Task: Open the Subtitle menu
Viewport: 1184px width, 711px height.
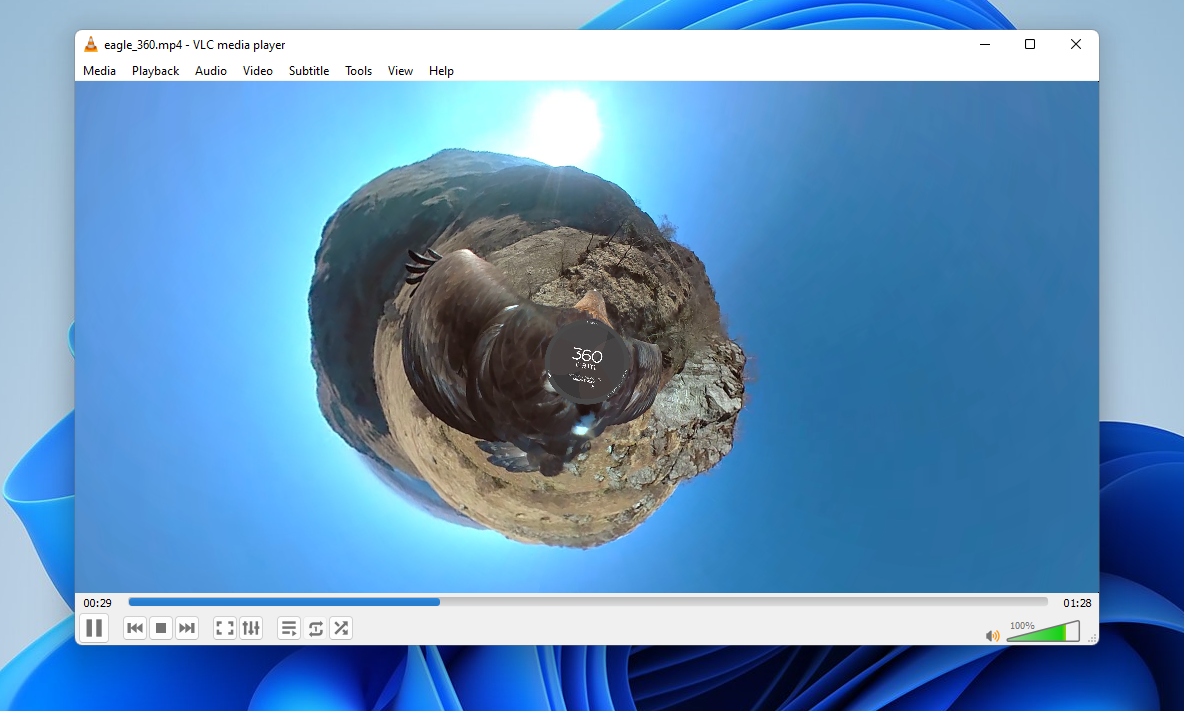Action: (x=308, y=70)
